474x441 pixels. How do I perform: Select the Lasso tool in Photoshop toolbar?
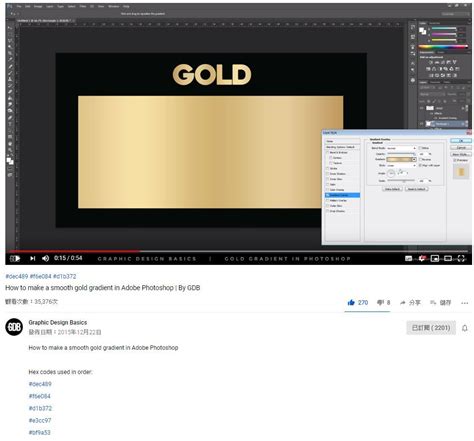tap(10, 41)
